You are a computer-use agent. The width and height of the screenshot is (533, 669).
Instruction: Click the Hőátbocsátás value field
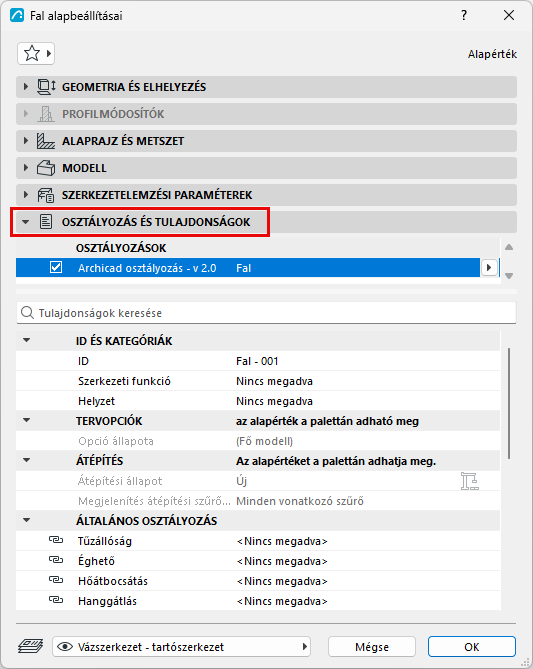point(282,581)
